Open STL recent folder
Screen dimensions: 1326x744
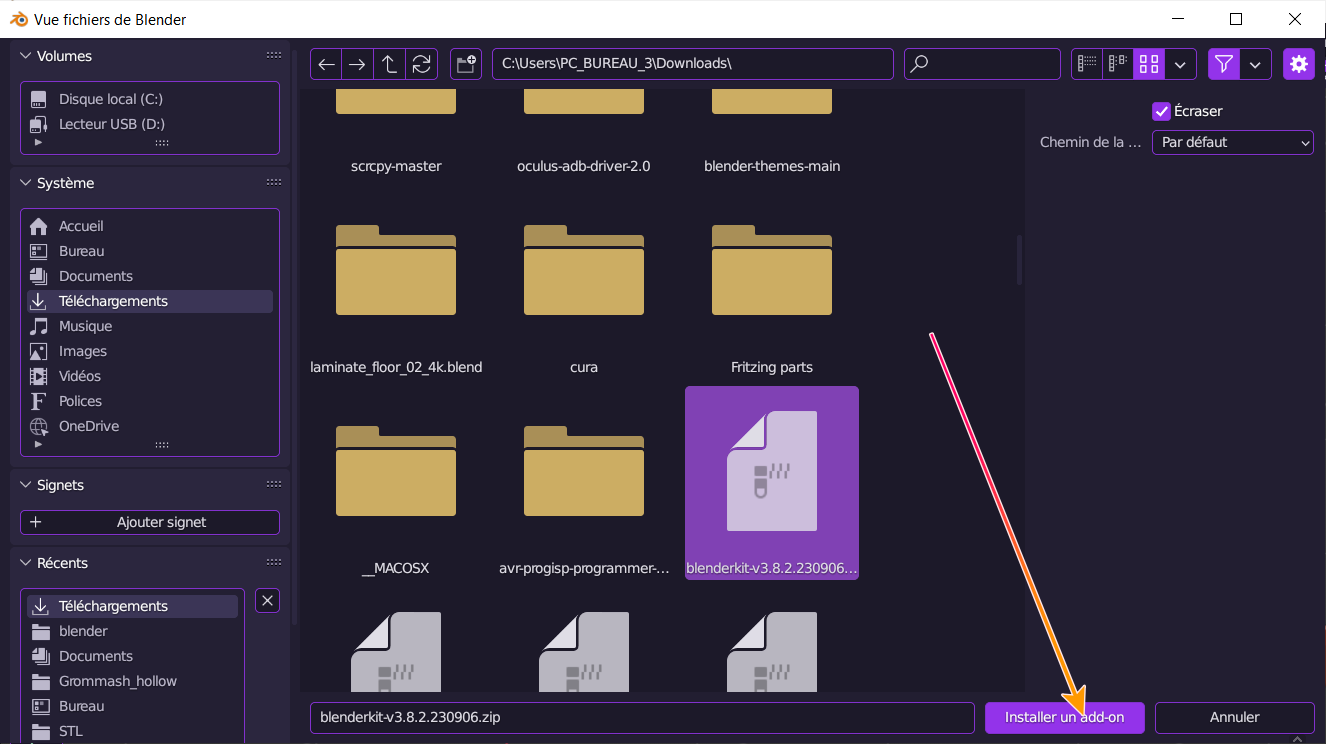132,731
